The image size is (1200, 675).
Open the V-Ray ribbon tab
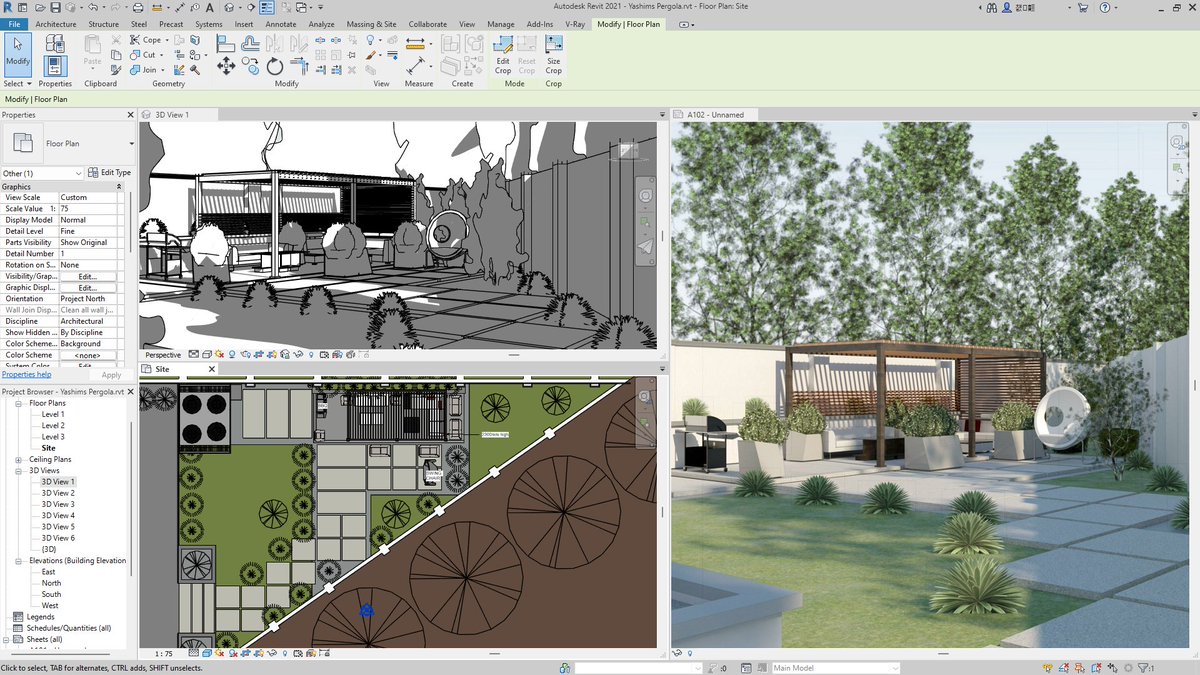[575, 24]
